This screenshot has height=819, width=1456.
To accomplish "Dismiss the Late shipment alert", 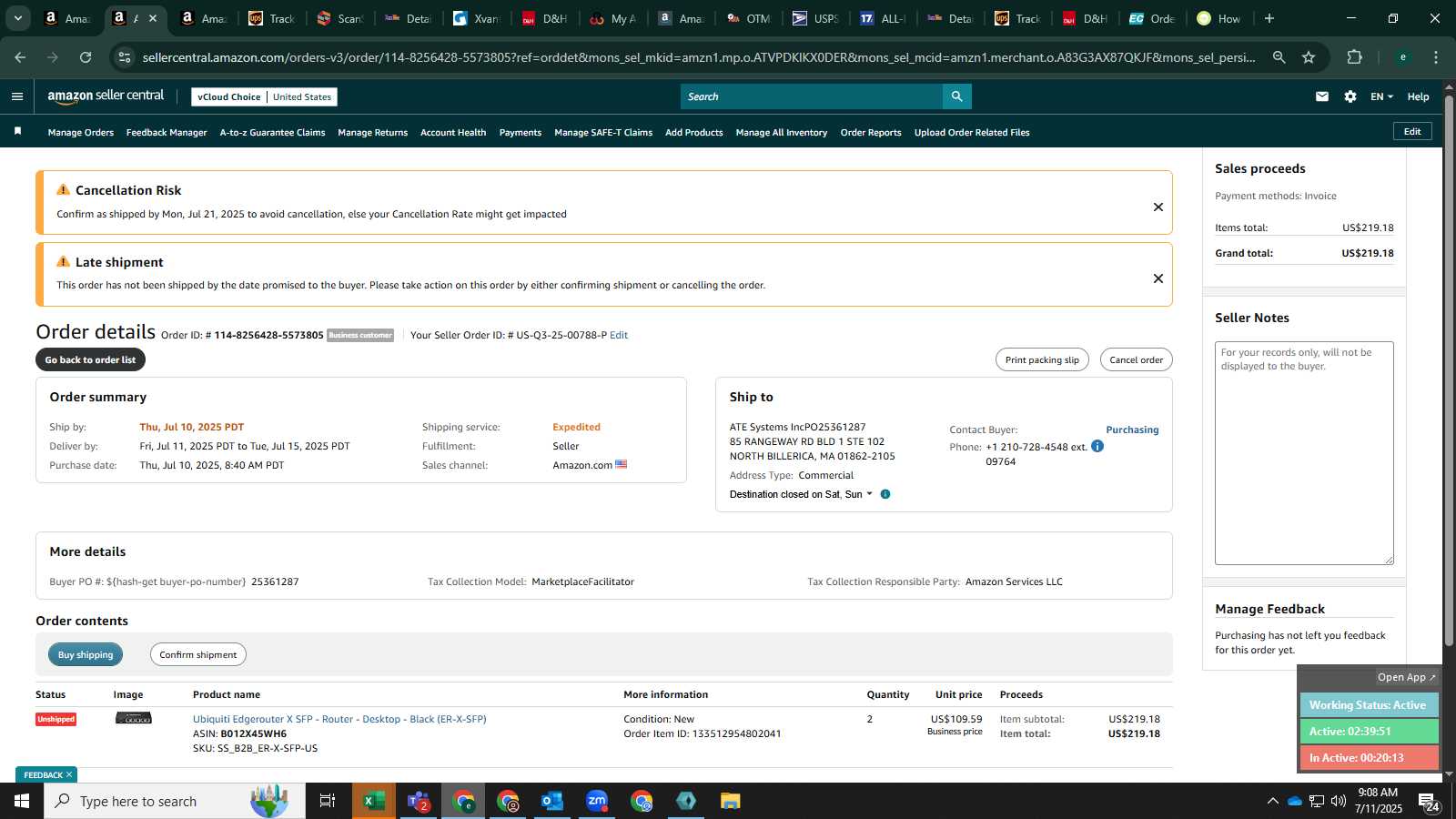I will tap(1158, 278).
